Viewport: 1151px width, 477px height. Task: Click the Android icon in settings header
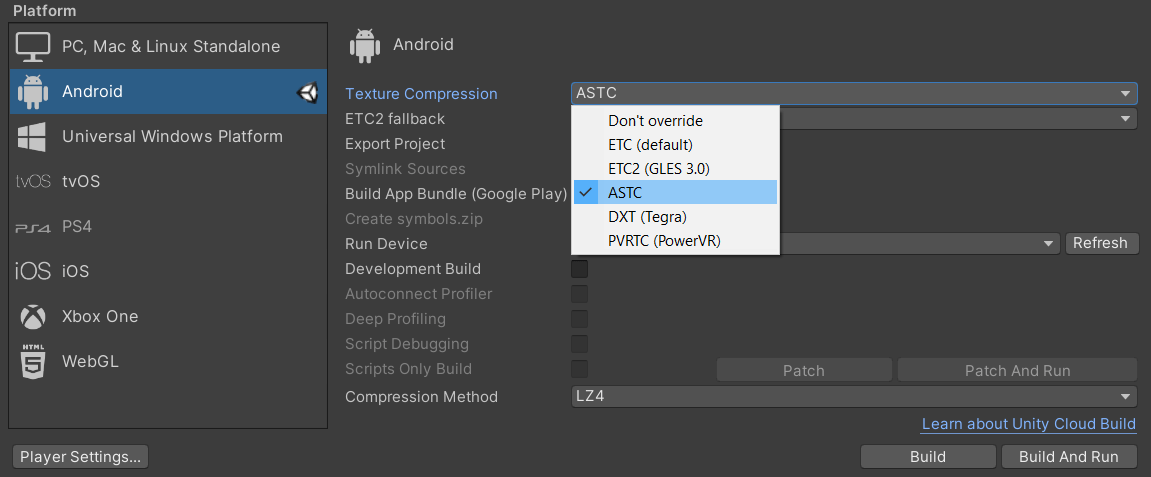pyautogui.click(x=366, y=45)
